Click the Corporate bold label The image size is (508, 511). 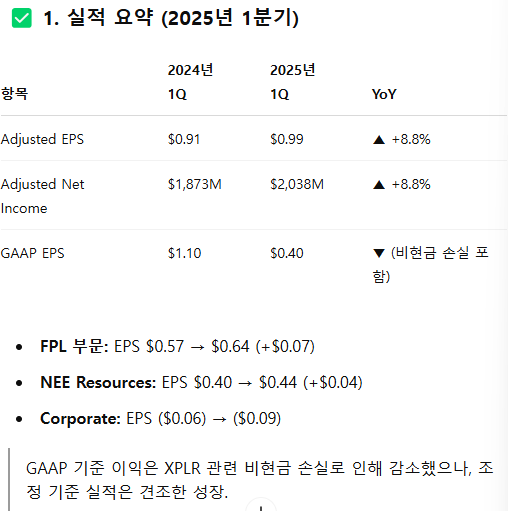coord(80,418)
